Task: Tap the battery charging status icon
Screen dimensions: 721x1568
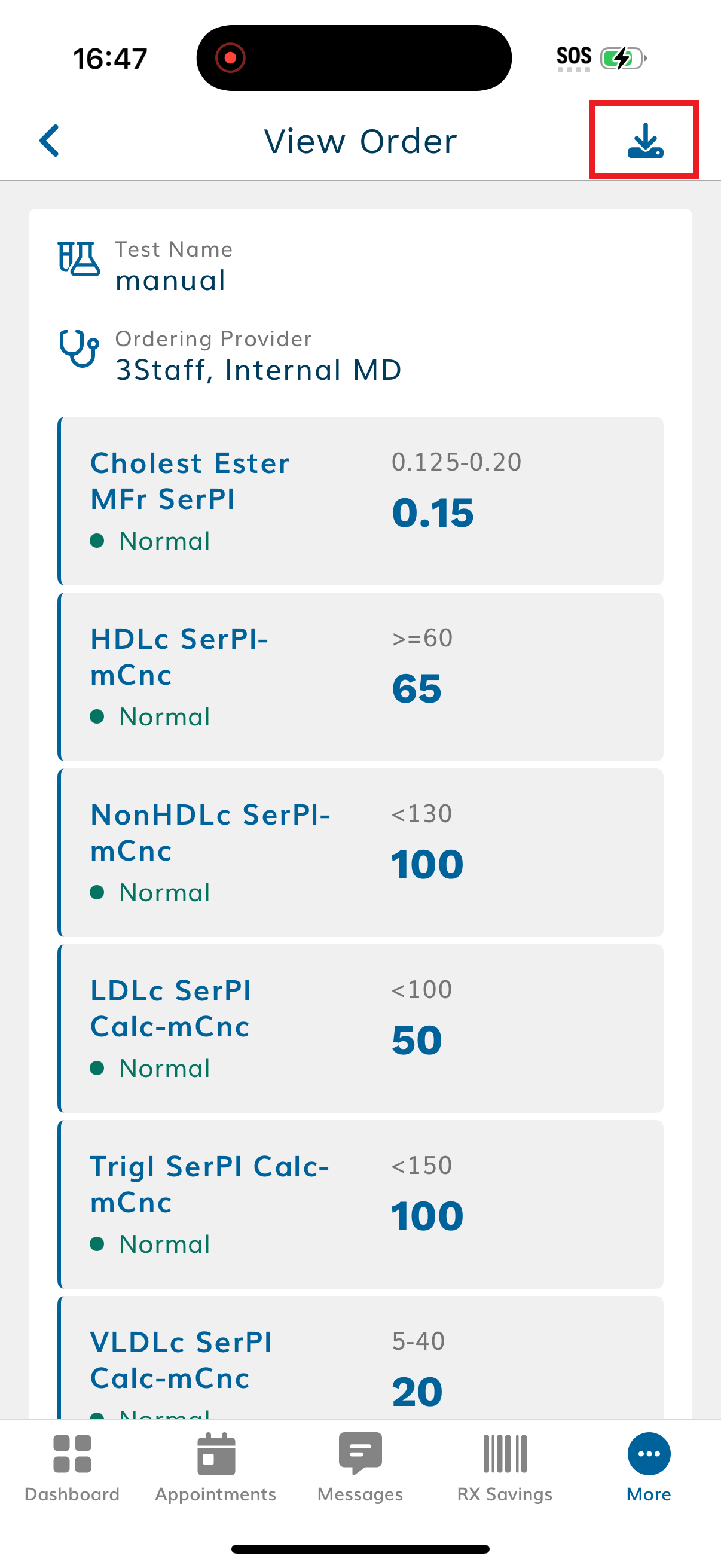Action: [622, 59]
